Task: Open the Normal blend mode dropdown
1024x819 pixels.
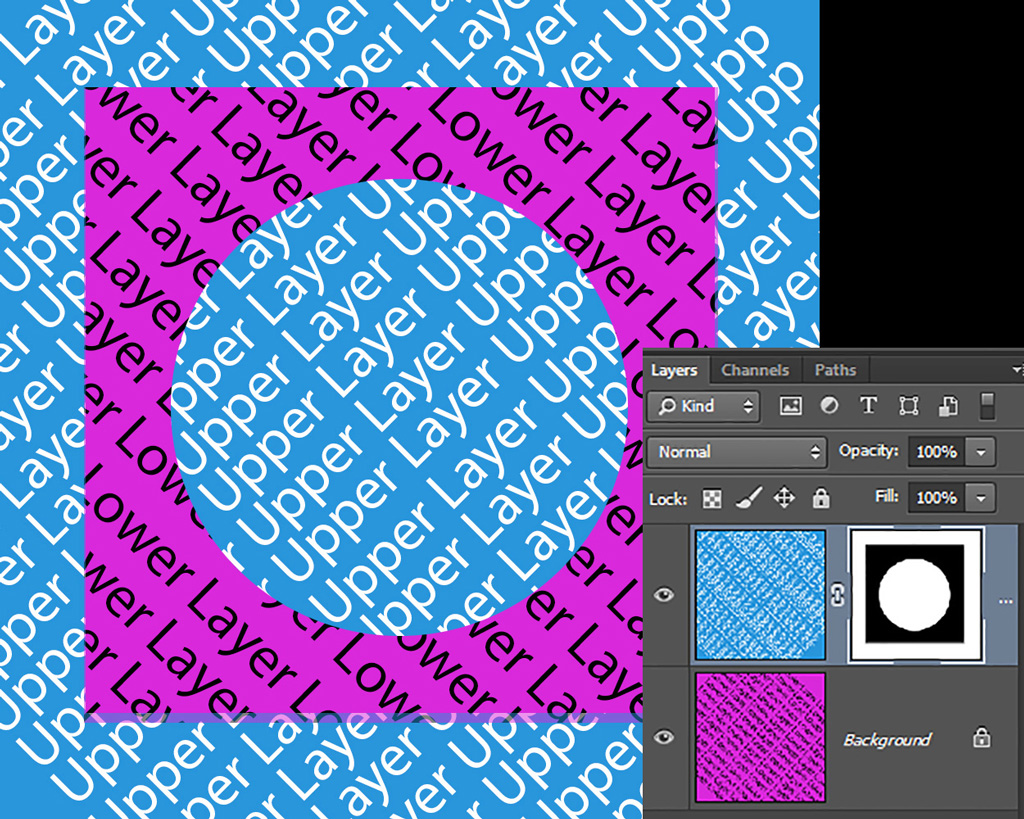Action: tap(737, 452)
